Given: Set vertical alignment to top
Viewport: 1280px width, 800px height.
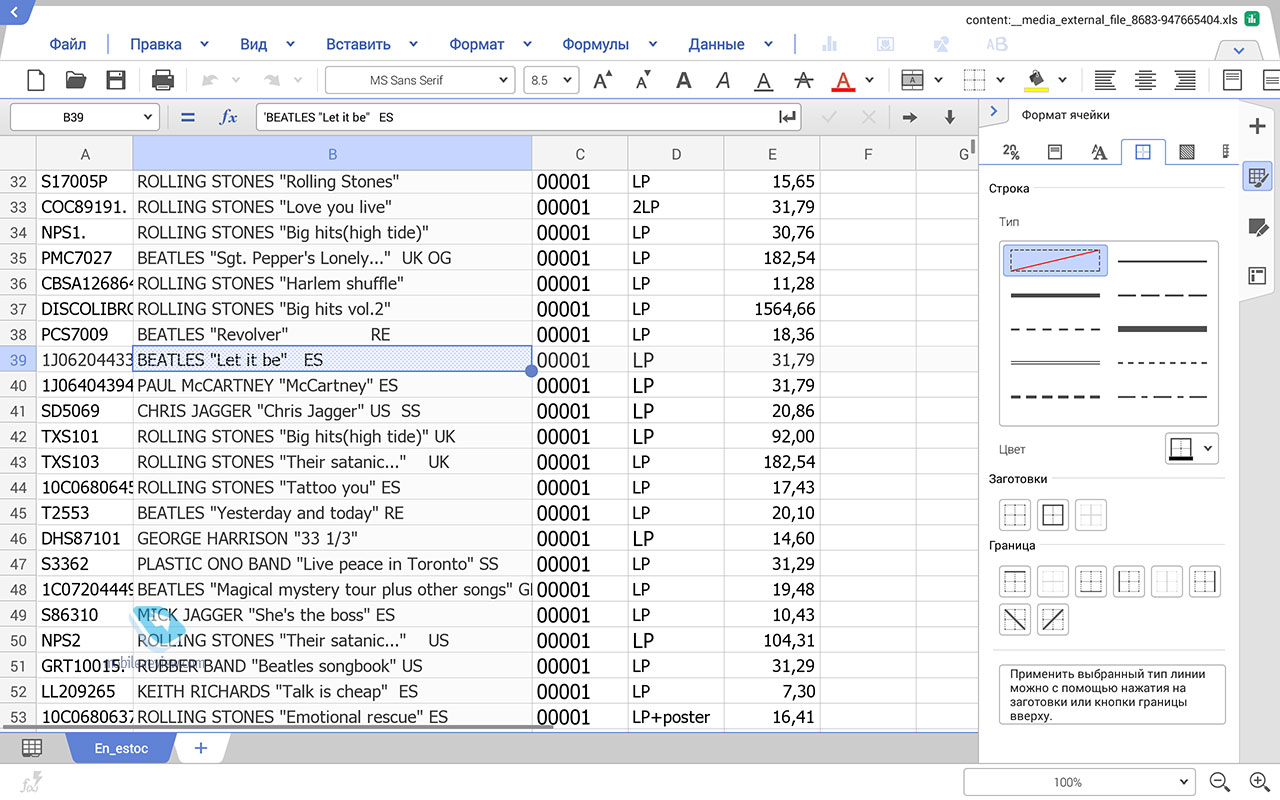Looking at the screenshot, I should pos(1232,80).
